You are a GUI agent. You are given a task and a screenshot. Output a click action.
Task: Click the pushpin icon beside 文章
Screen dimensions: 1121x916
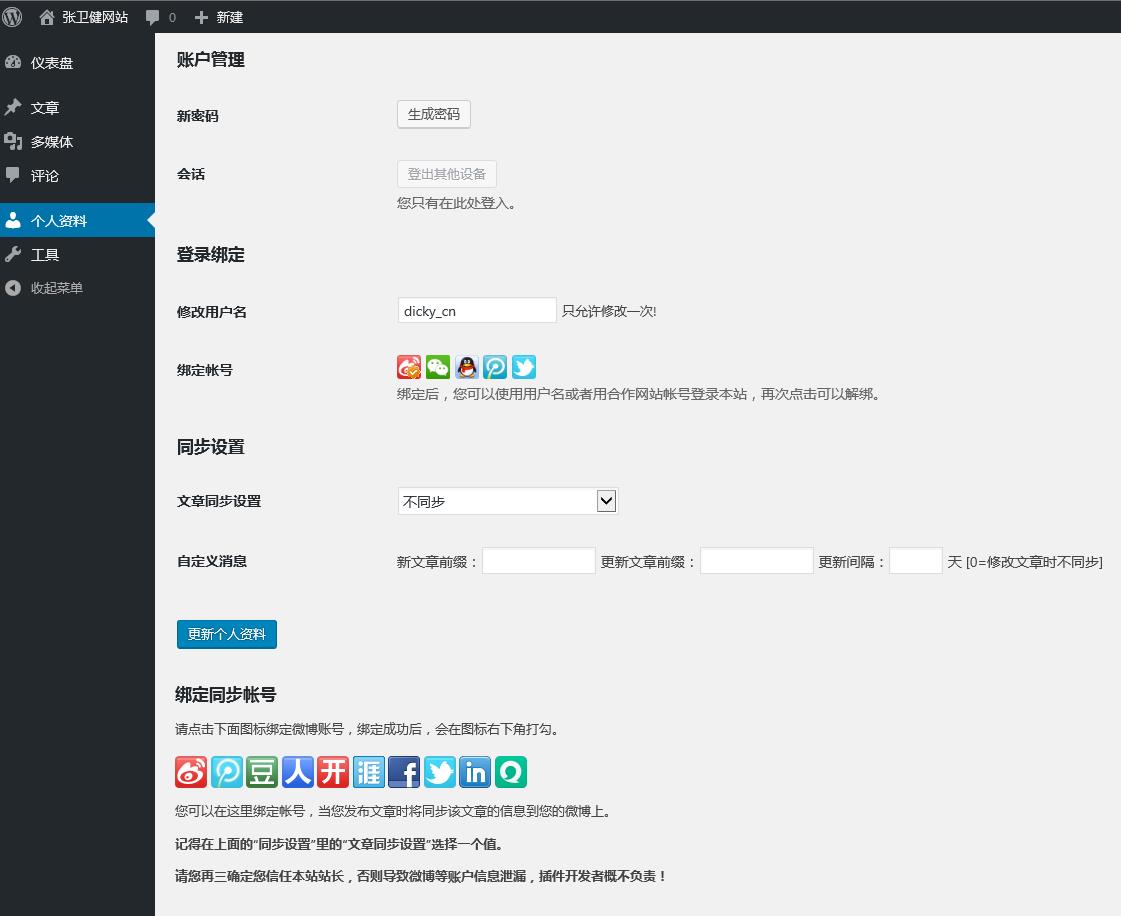point(13,107)
